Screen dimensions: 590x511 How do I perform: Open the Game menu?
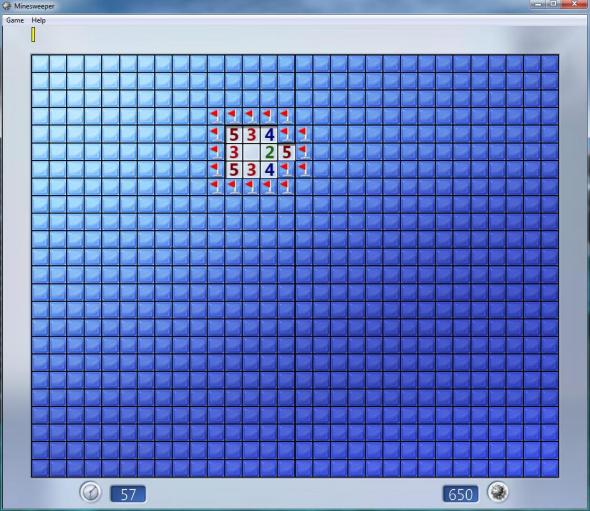point(15,20)
